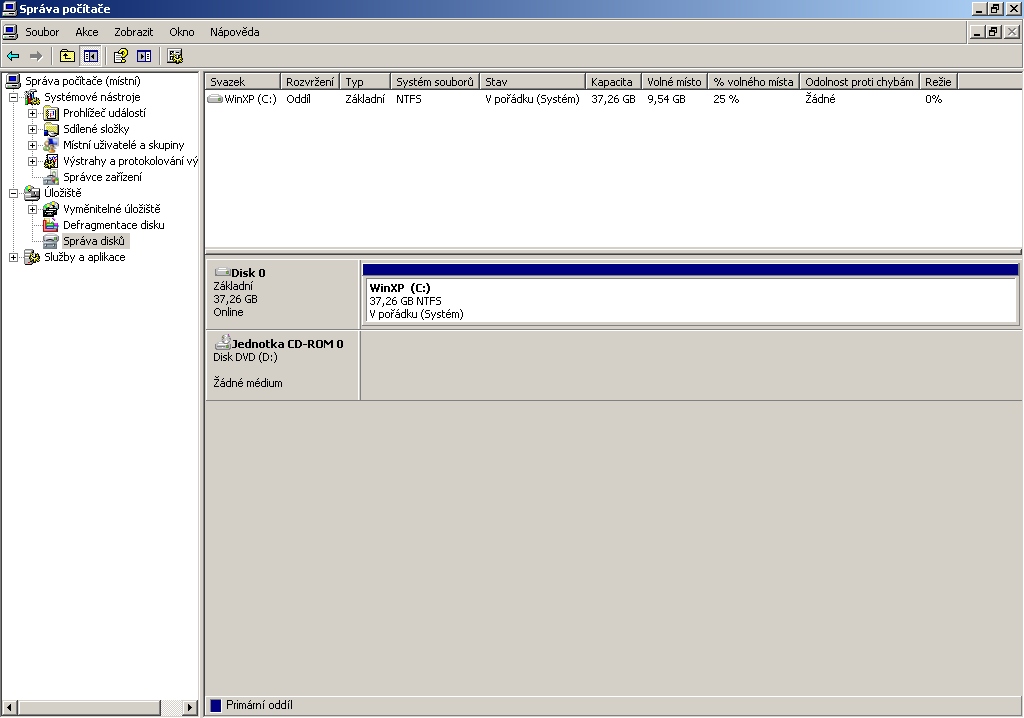Expand the Služby a aplikace node
This screenshot has height=718, width=1024.
click(13, 257)
